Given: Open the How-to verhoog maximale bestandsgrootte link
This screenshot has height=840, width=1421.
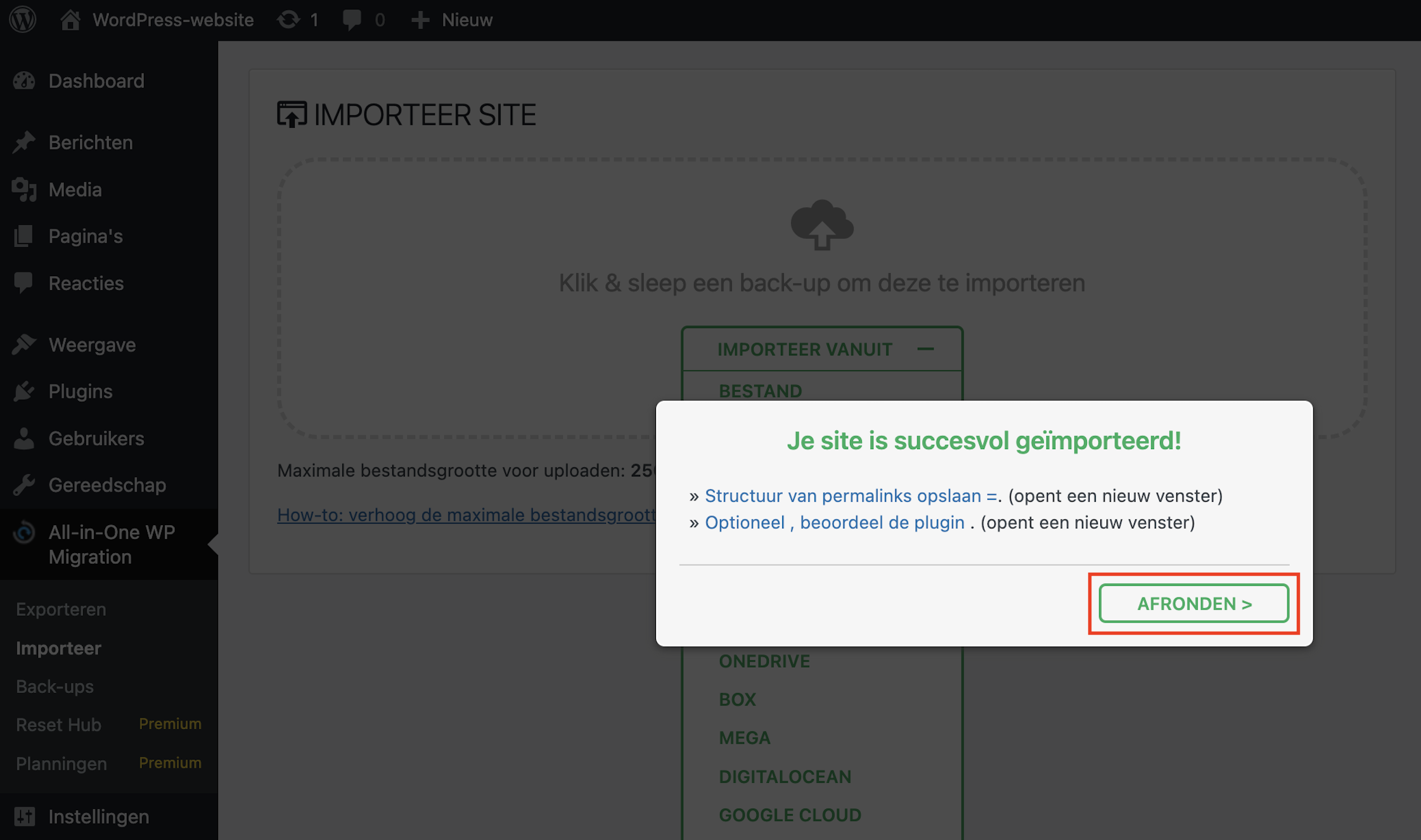Looking at the screenshot, I should pyautogui.click(x=466, y=515).
